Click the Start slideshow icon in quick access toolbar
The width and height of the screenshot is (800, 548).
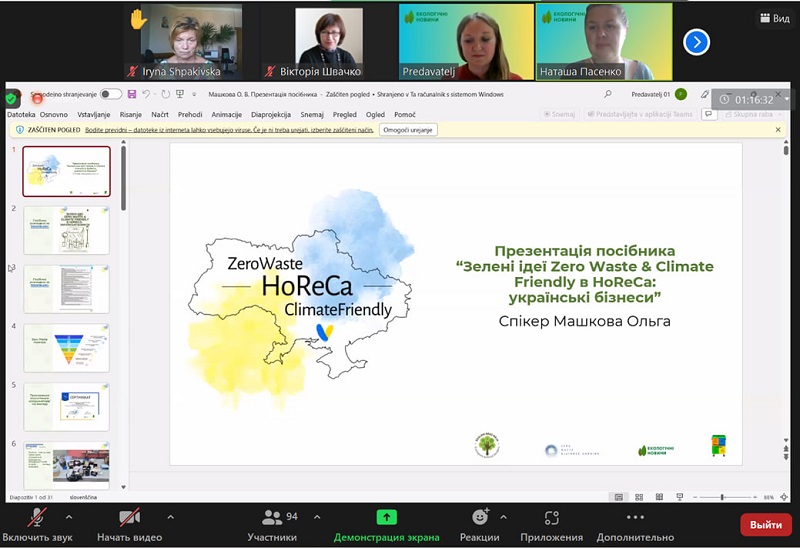point(180,94)
